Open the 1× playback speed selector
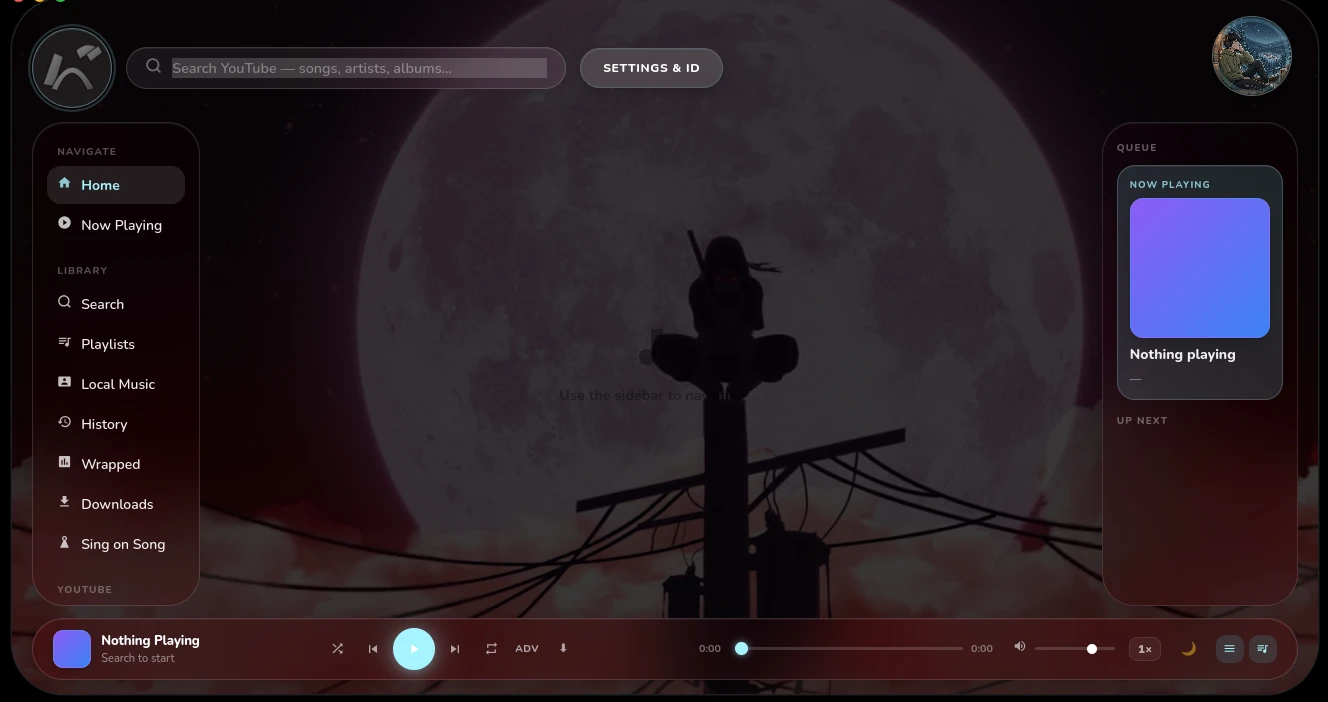This screenshot has height=702, width=1328. tap(1145, 649)
